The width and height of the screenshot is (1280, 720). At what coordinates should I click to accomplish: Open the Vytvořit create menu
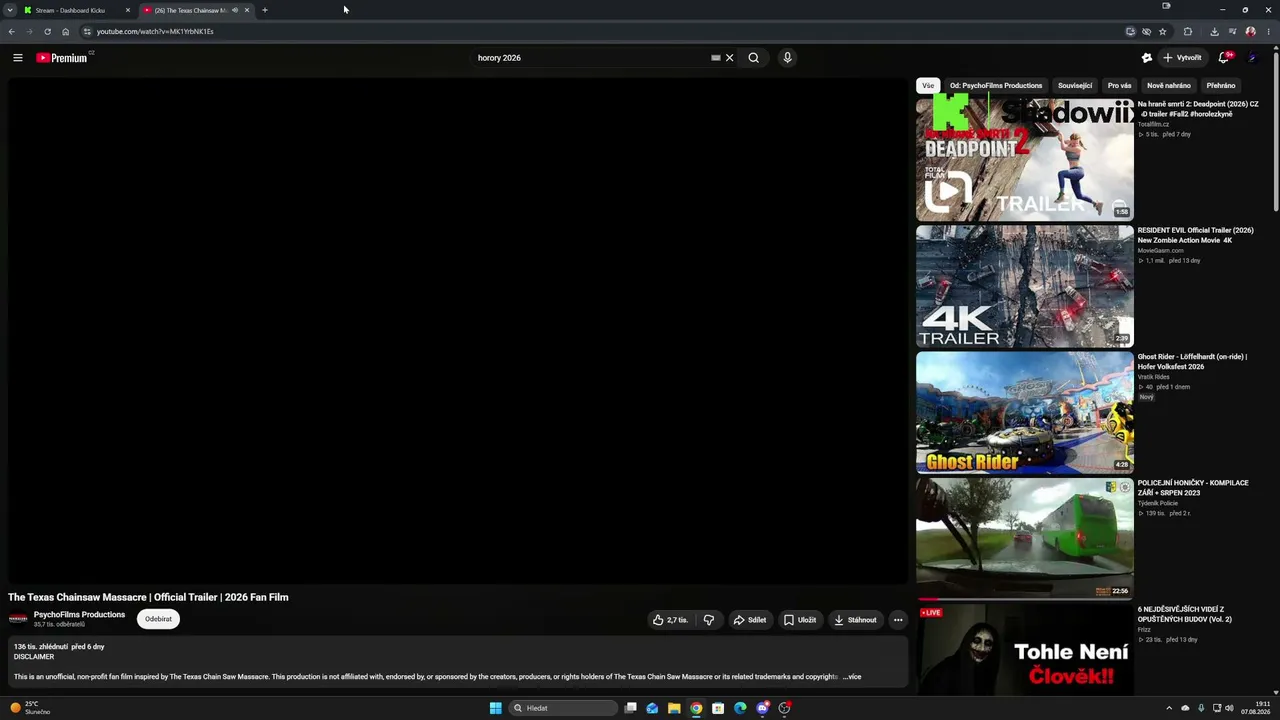point(1182,58)
